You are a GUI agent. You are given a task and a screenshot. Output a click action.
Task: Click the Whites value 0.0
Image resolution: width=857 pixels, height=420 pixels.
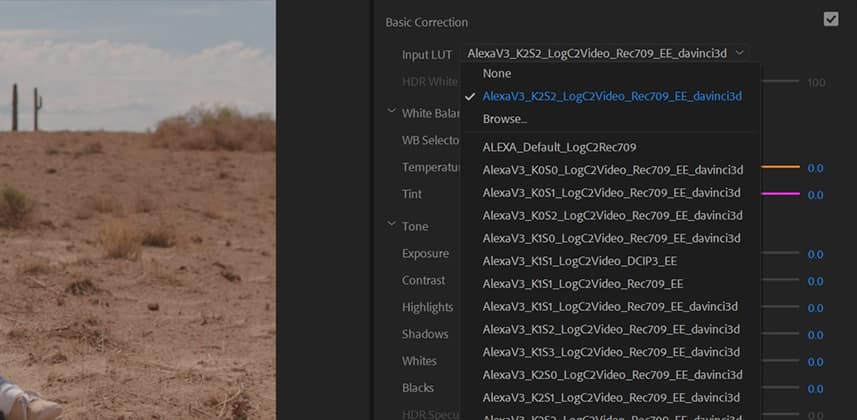(815, 361)
